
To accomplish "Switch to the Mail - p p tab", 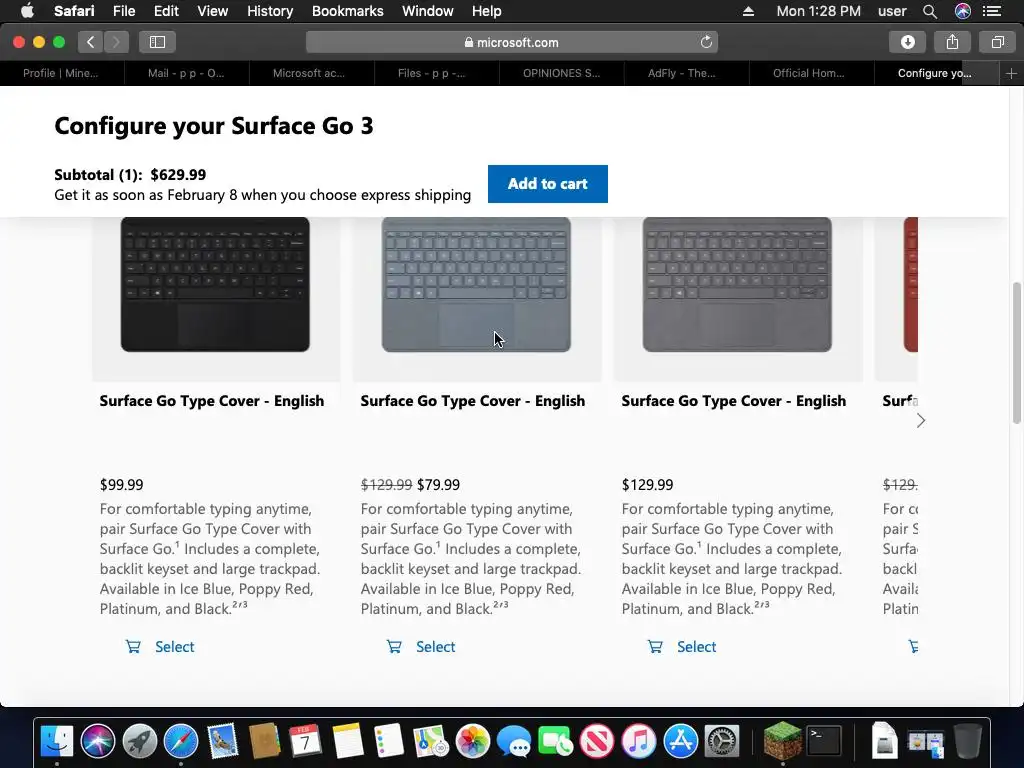I will click(186, 73).
